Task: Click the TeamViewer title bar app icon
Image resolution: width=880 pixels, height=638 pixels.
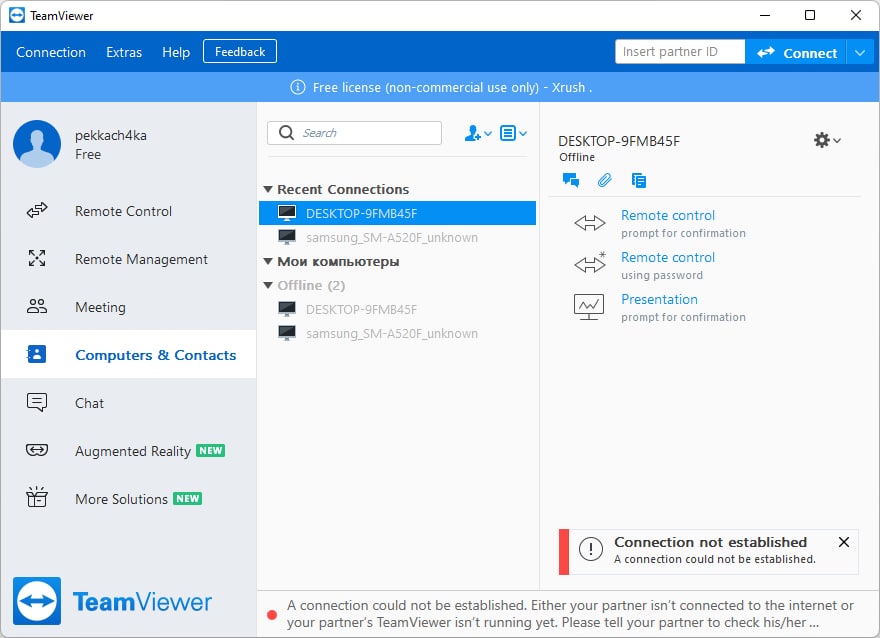Action: [x=17, y=15]
